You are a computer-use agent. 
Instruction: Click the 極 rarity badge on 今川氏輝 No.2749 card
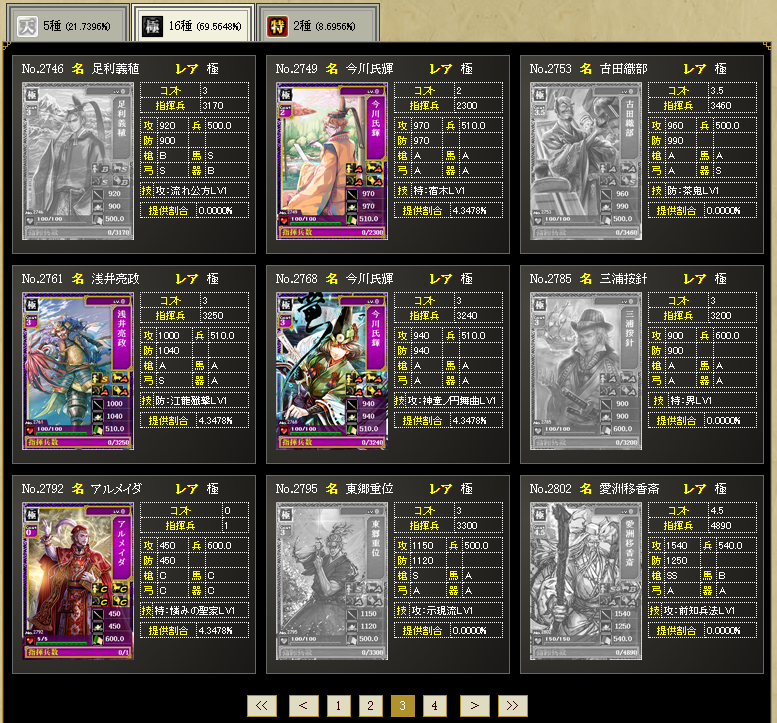pos(286,95)
